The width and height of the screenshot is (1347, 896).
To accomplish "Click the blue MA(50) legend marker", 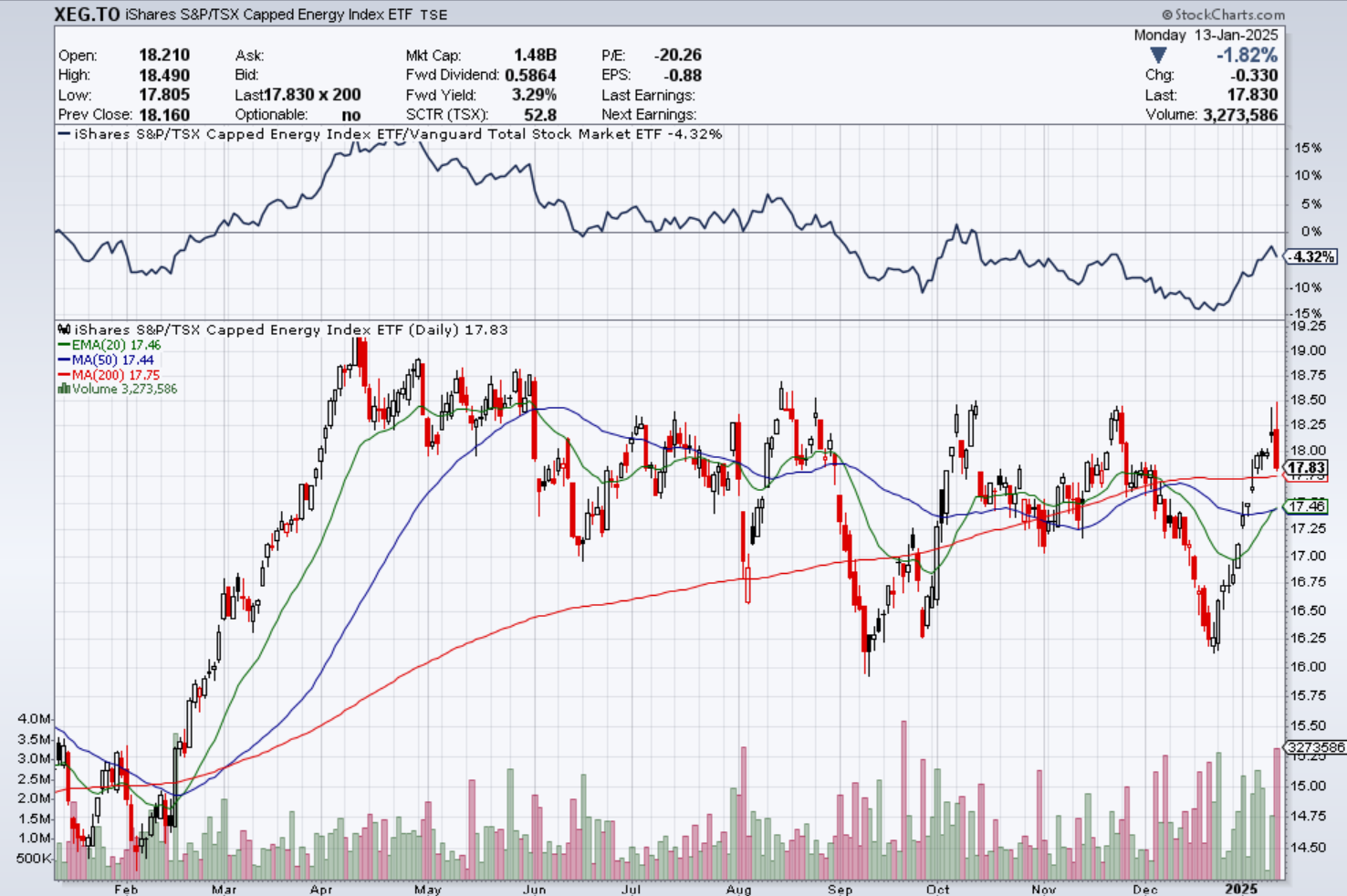I will tap(63, 359).
